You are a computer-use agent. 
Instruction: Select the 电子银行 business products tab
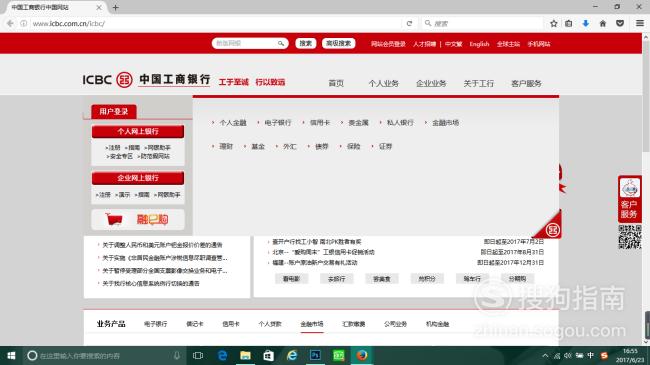pyautogui.click(x=155, y=324)
